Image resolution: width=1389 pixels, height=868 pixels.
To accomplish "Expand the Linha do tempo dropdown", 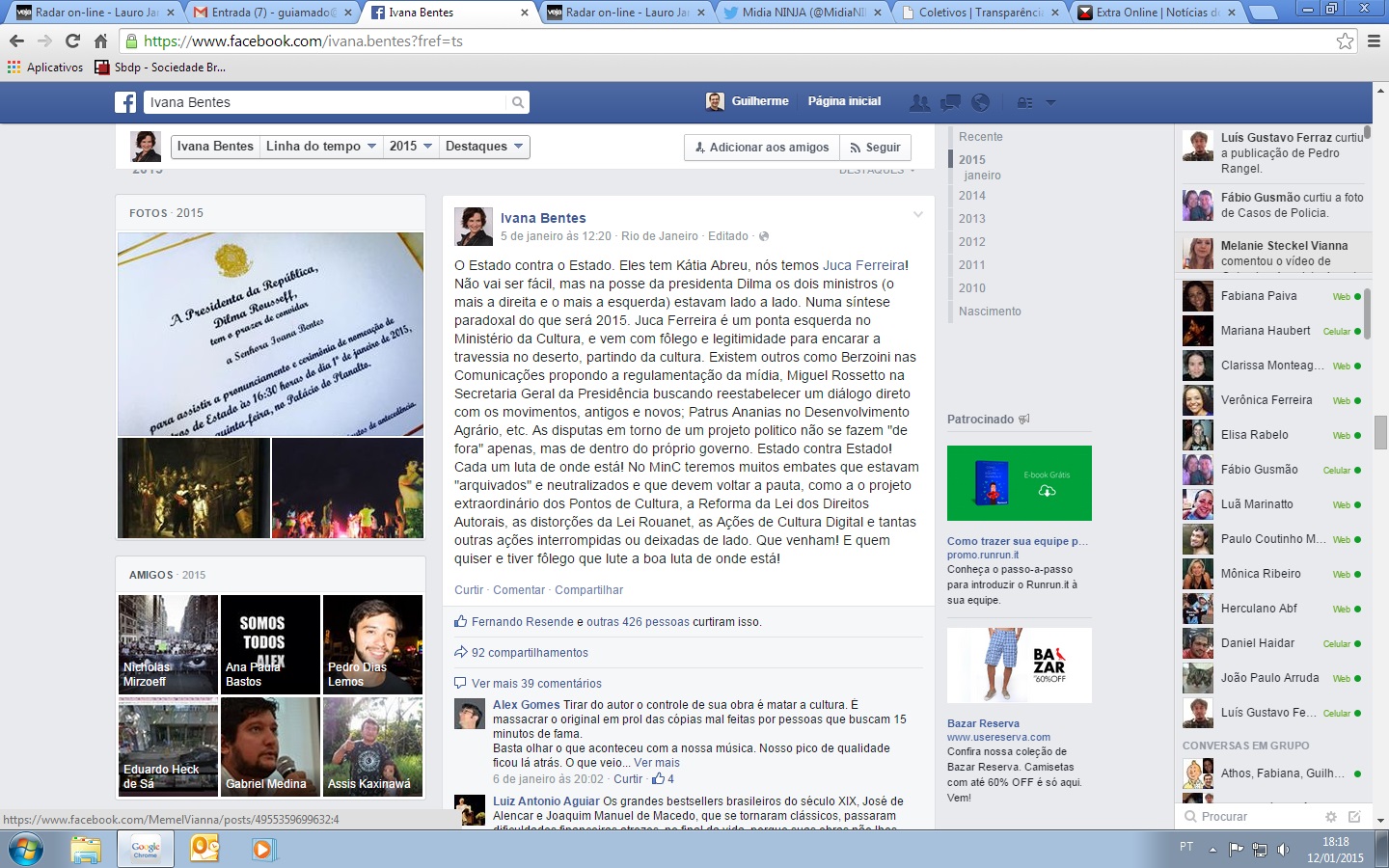I will tap(320, 147).
